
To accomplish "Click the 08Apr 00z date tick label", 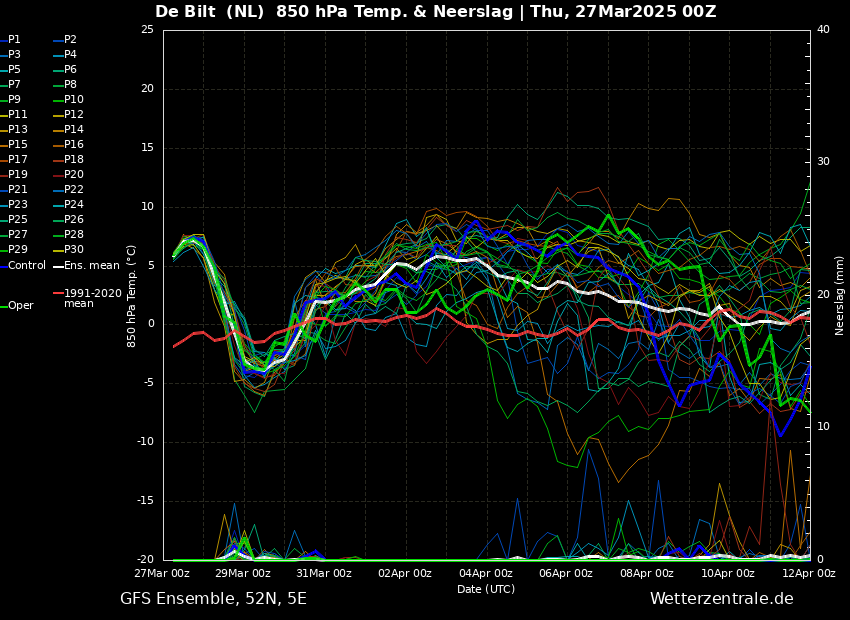I will (648, 573).
